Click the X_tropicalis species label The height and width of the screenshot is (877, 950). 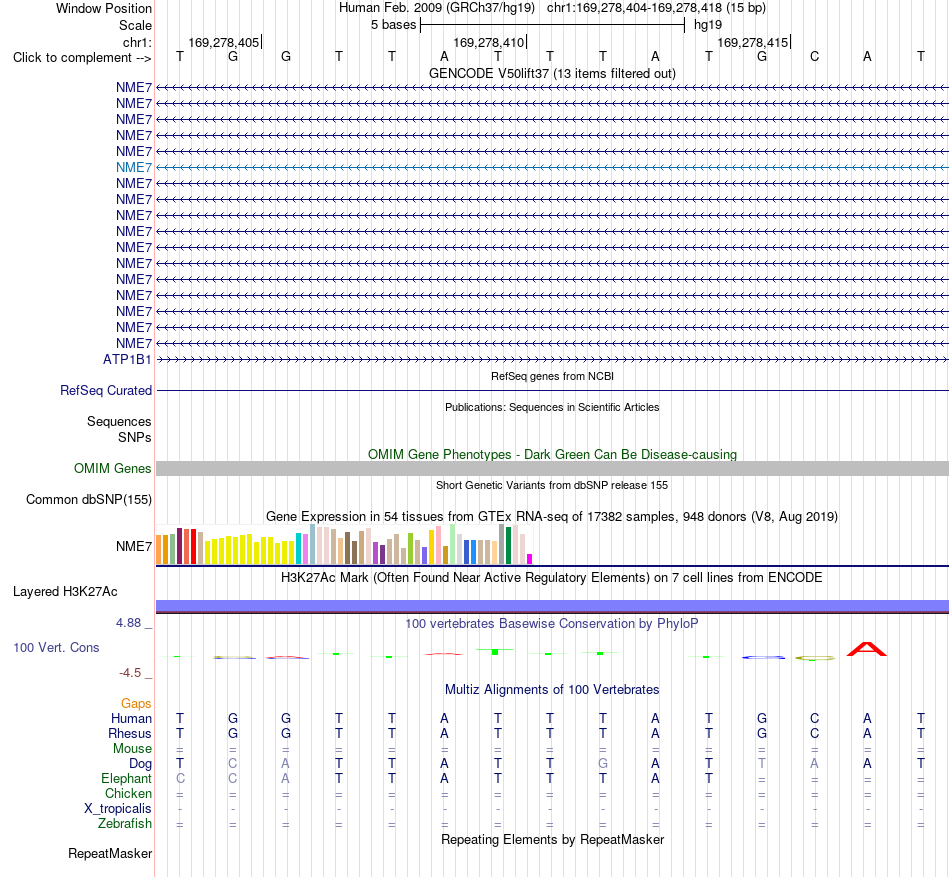pos(118,809)
